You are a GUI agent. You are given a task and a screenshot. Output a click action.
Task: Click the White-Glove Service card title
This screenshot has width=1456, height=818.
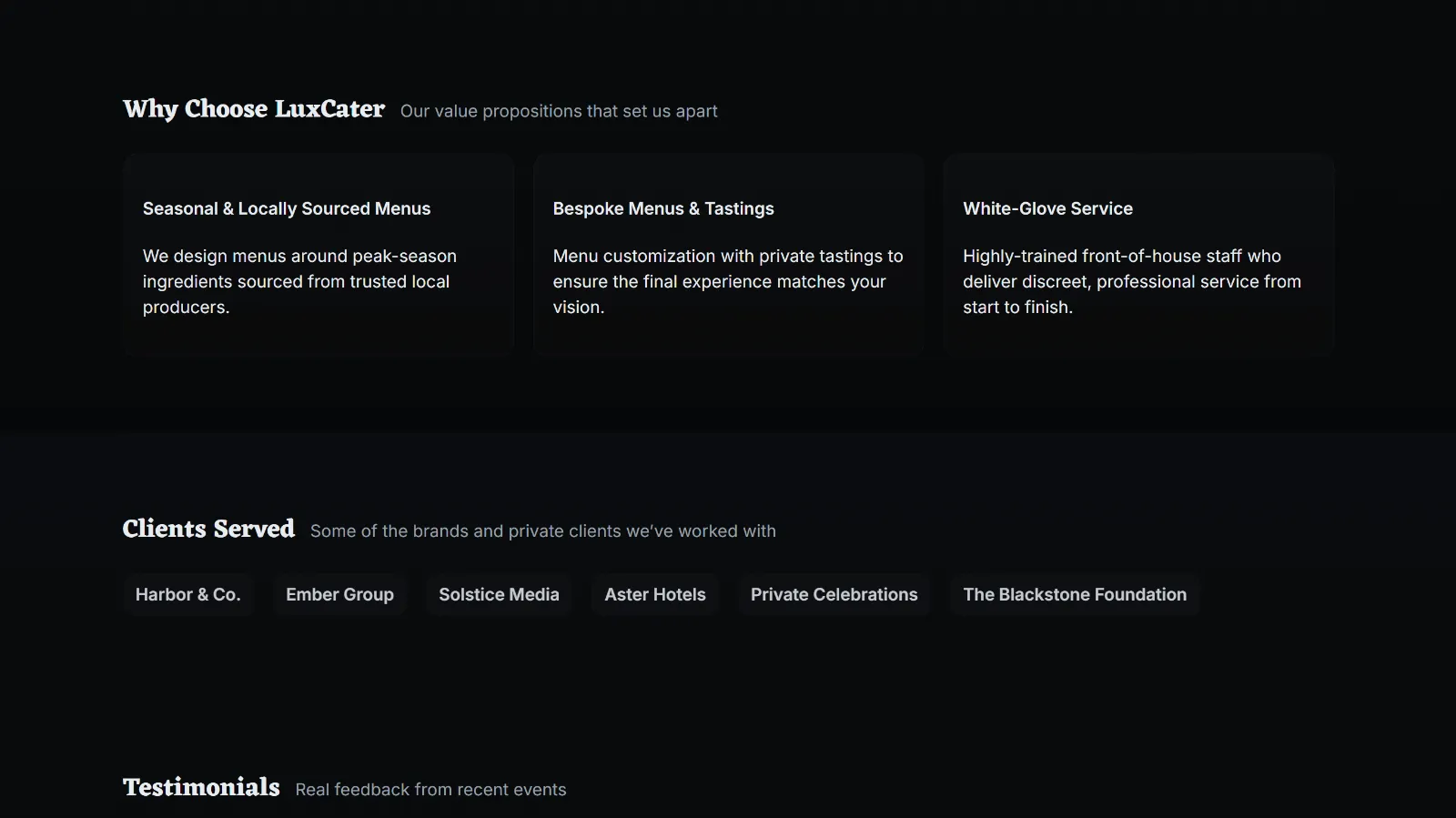pyautogui.click(x=1047, y=208)
